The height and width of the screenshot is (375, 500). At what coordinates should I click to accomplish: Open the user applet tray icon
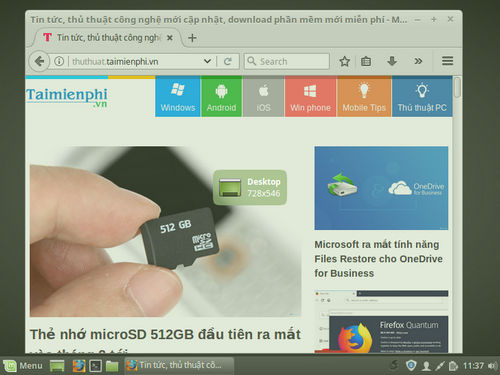(426, 366)
